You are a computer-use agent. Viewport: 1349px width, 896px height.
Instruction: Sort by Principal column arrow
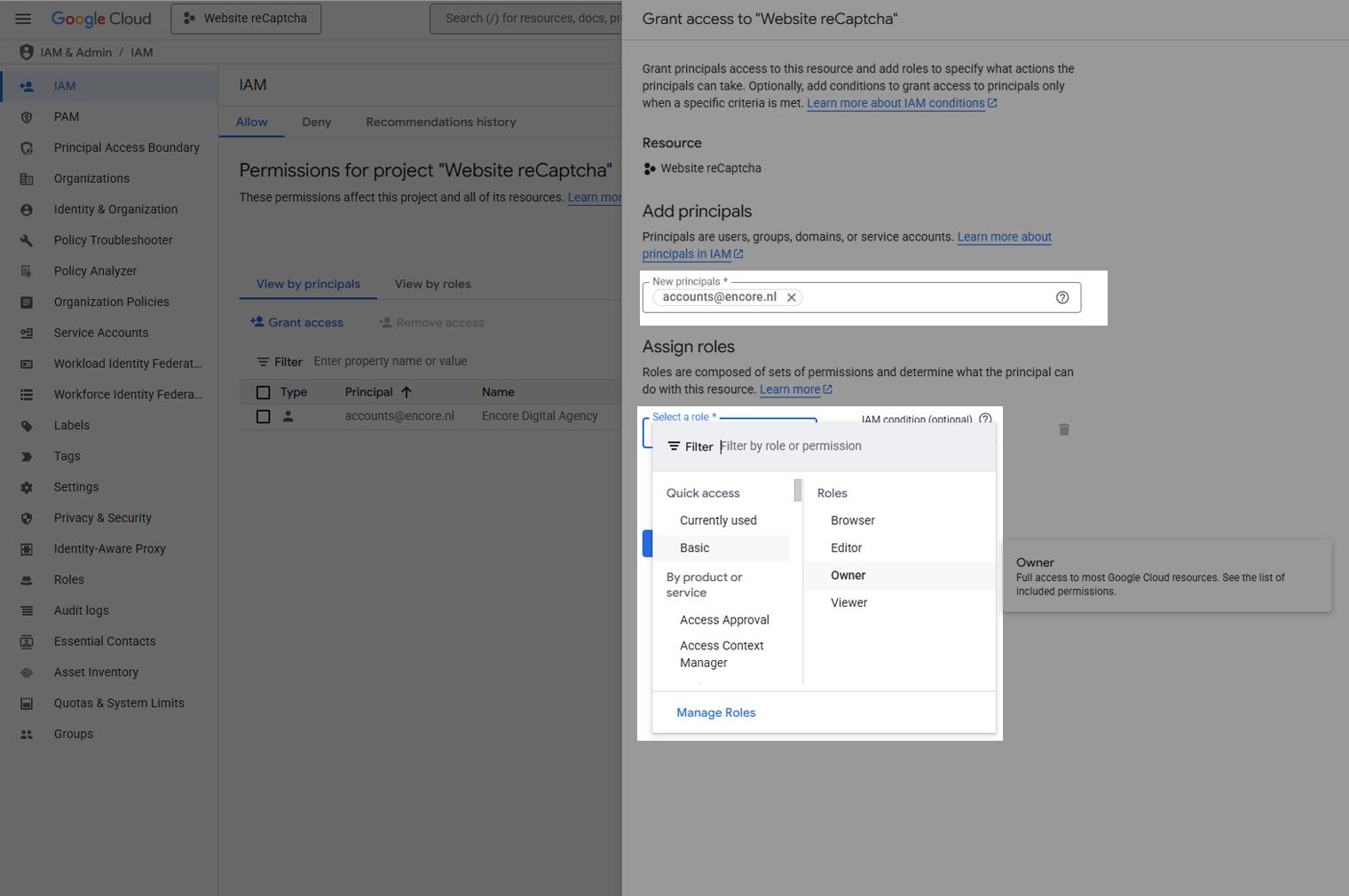tap(406, 392)
